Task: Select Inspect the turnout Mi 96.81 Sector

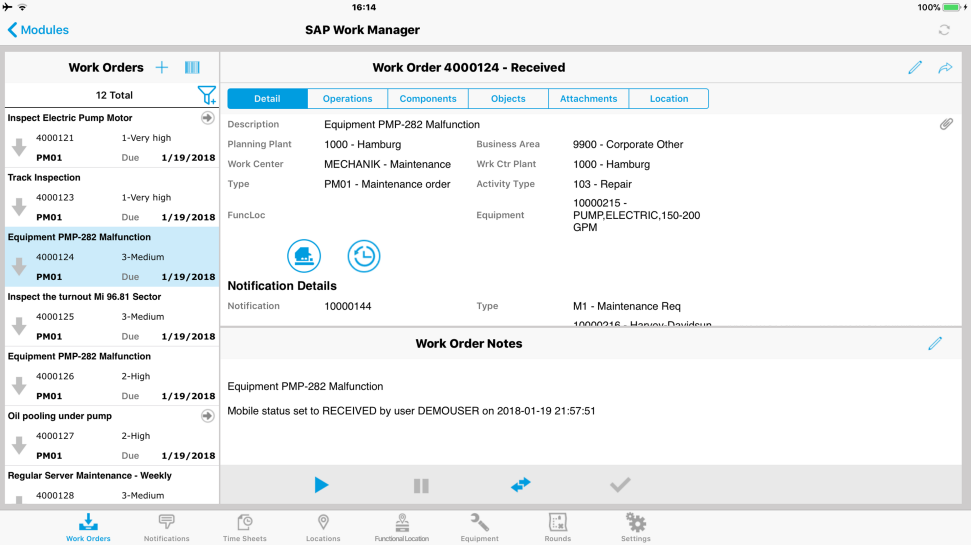Action: (112, 316)
